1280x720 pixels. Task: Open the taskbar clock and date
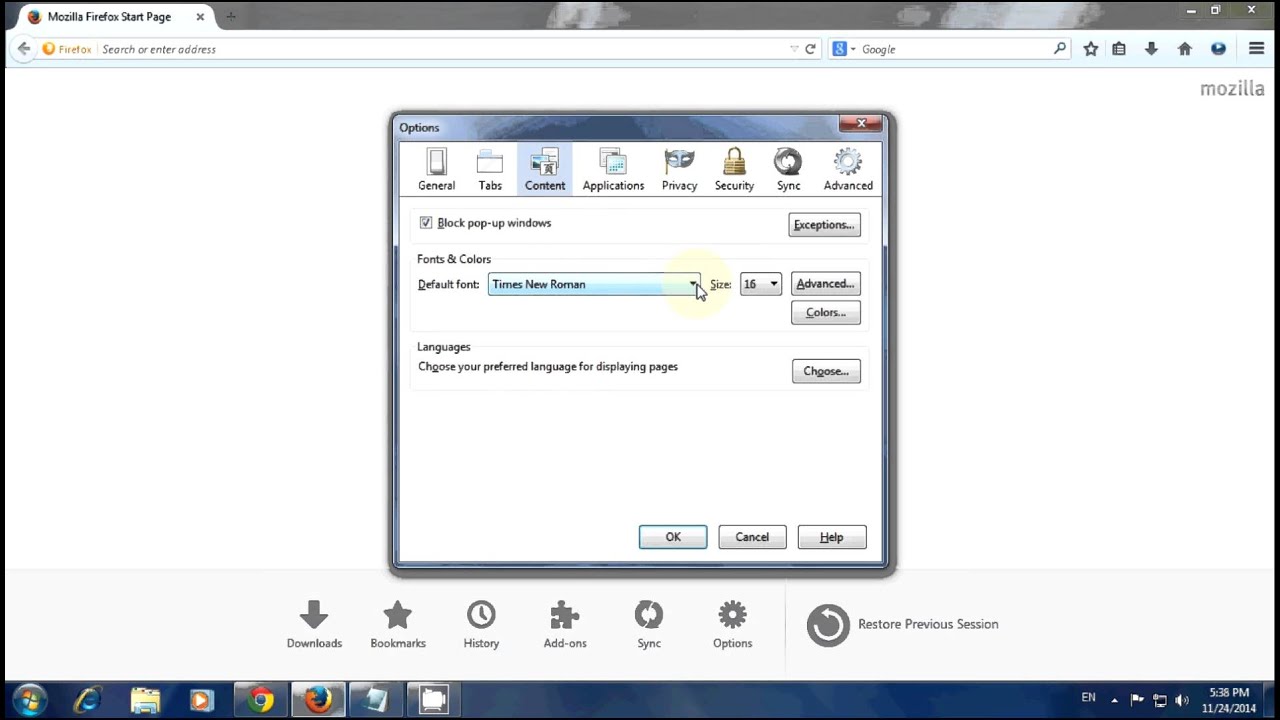(x=1229, y=700)
